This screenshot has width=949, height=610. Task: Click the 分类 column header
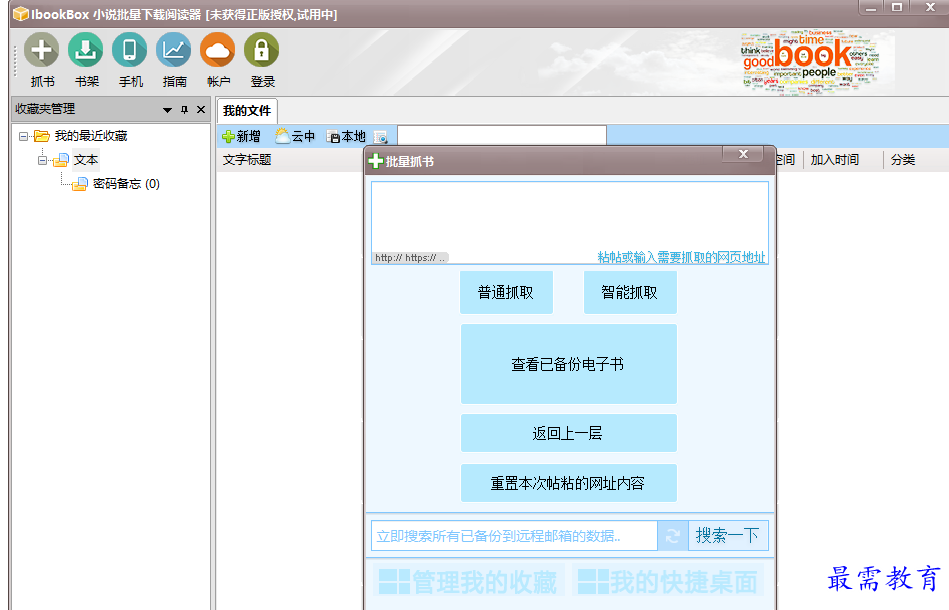902,160
